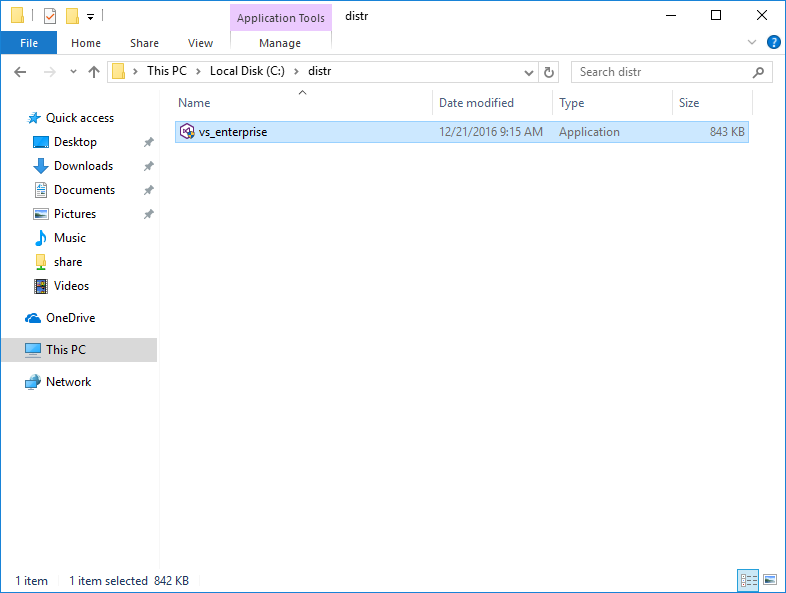This screenshot has width=786, height=593.
Task: Open Quick access in navigation pane
Action: (80, 118)
